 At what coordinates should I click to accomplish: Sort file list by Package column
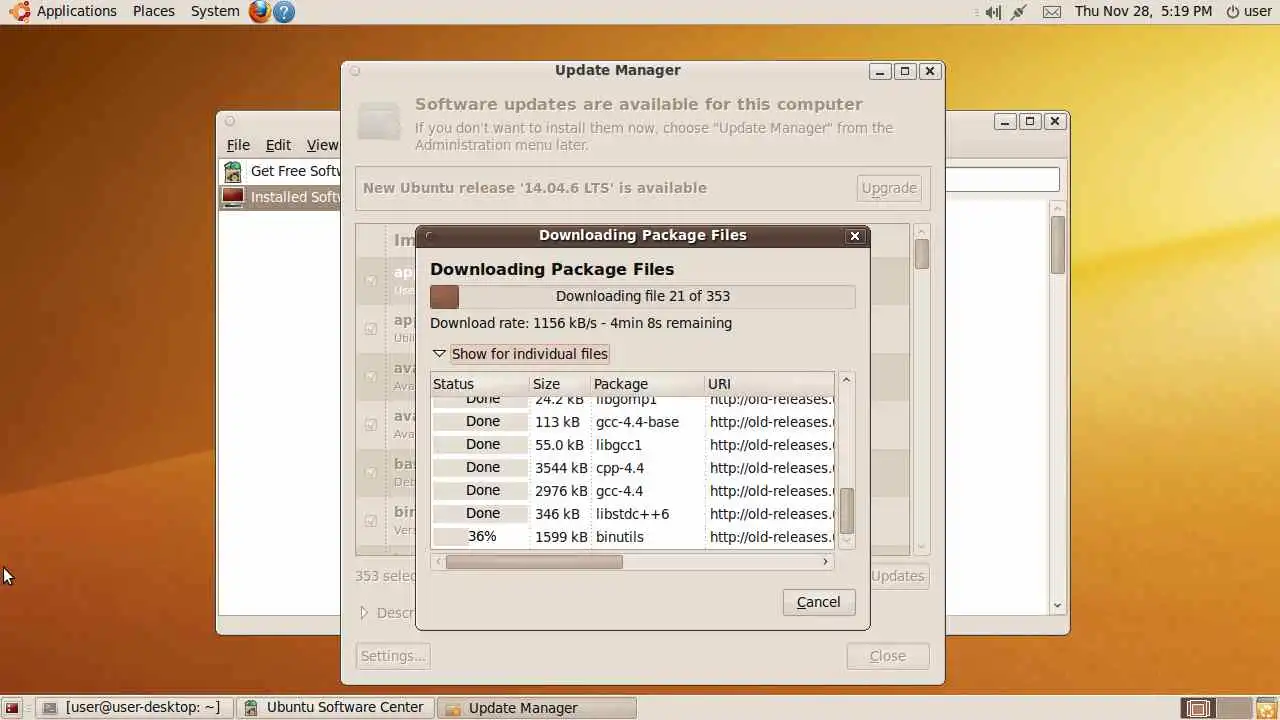tap(648, 384)
